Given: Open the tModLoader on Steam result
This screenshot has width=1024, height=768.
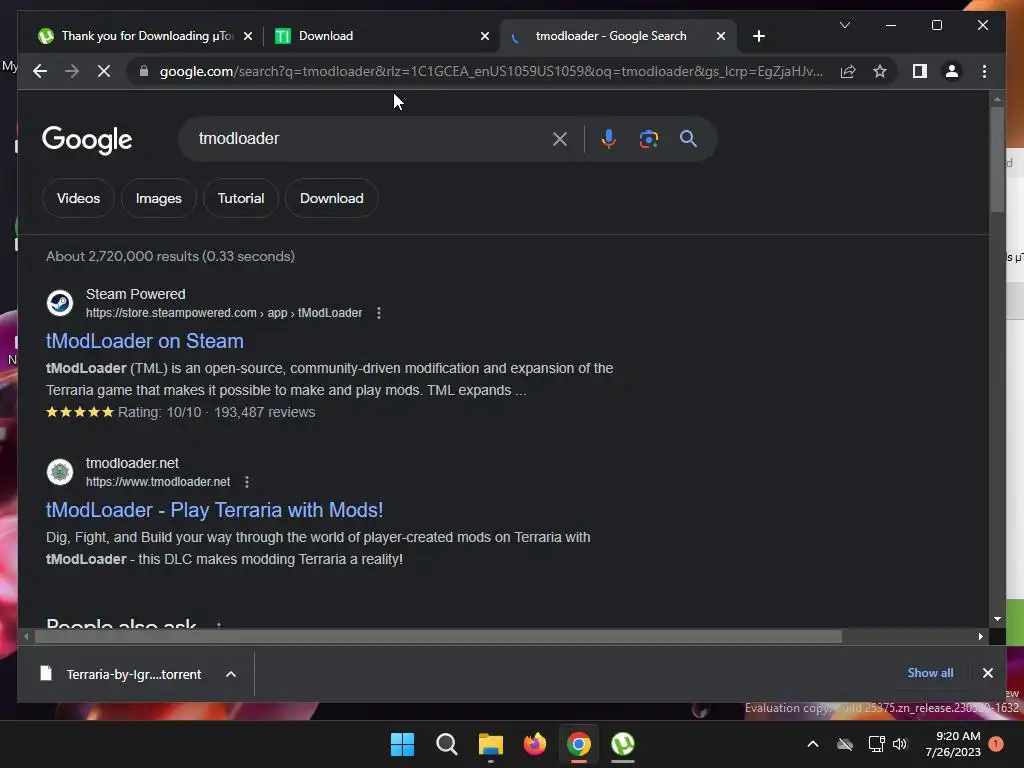Looking at the screenshot, I should 145,341.
